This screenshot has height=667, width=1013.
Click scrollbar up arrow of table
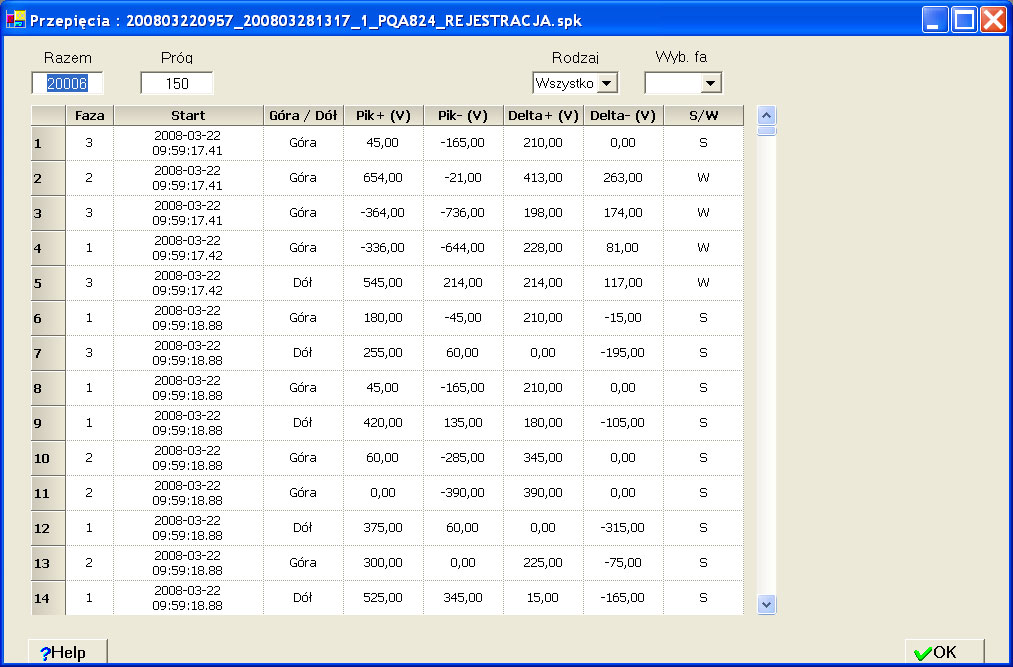767,114
